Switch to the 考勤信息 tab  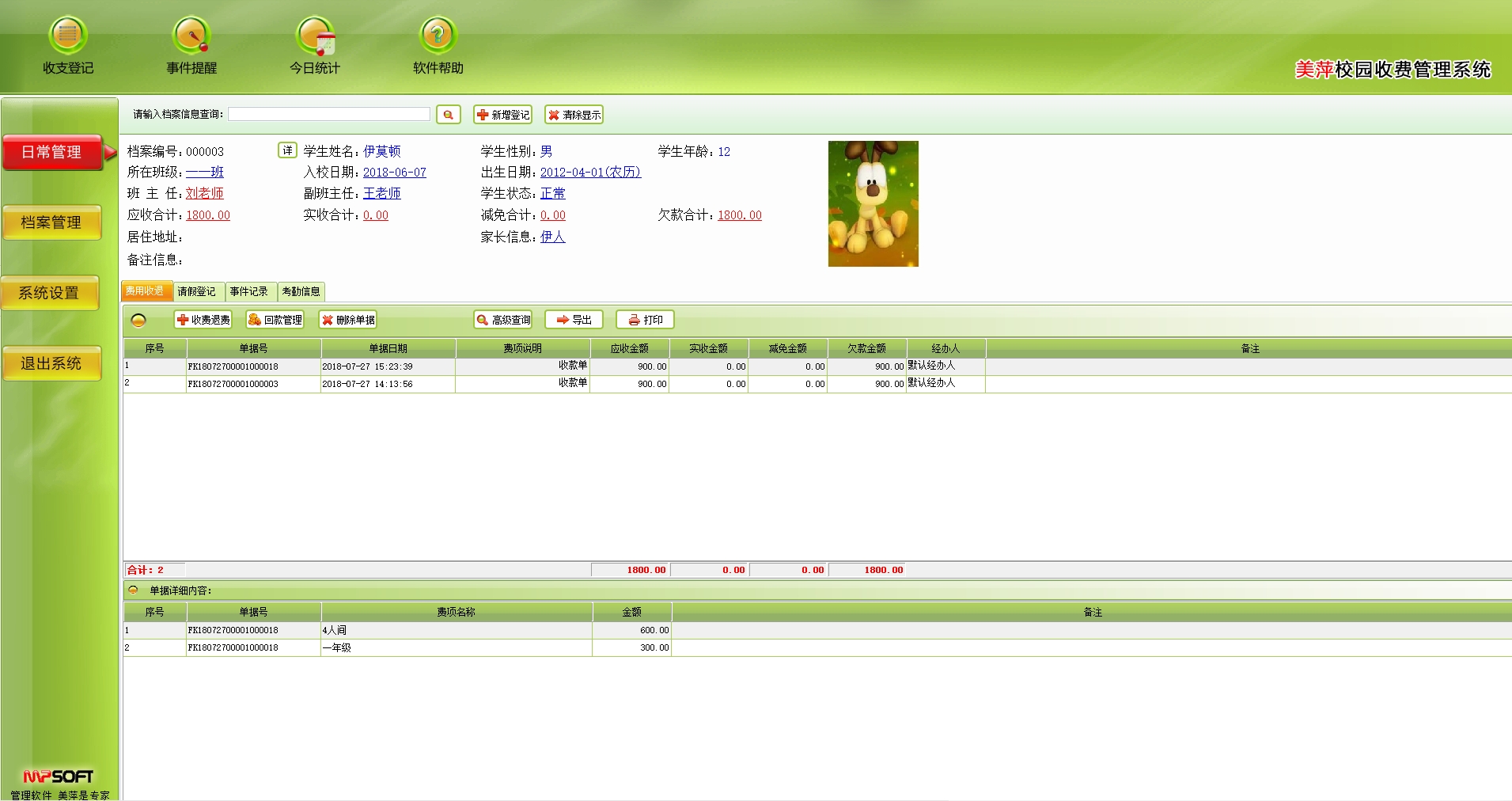coord(301,291)
